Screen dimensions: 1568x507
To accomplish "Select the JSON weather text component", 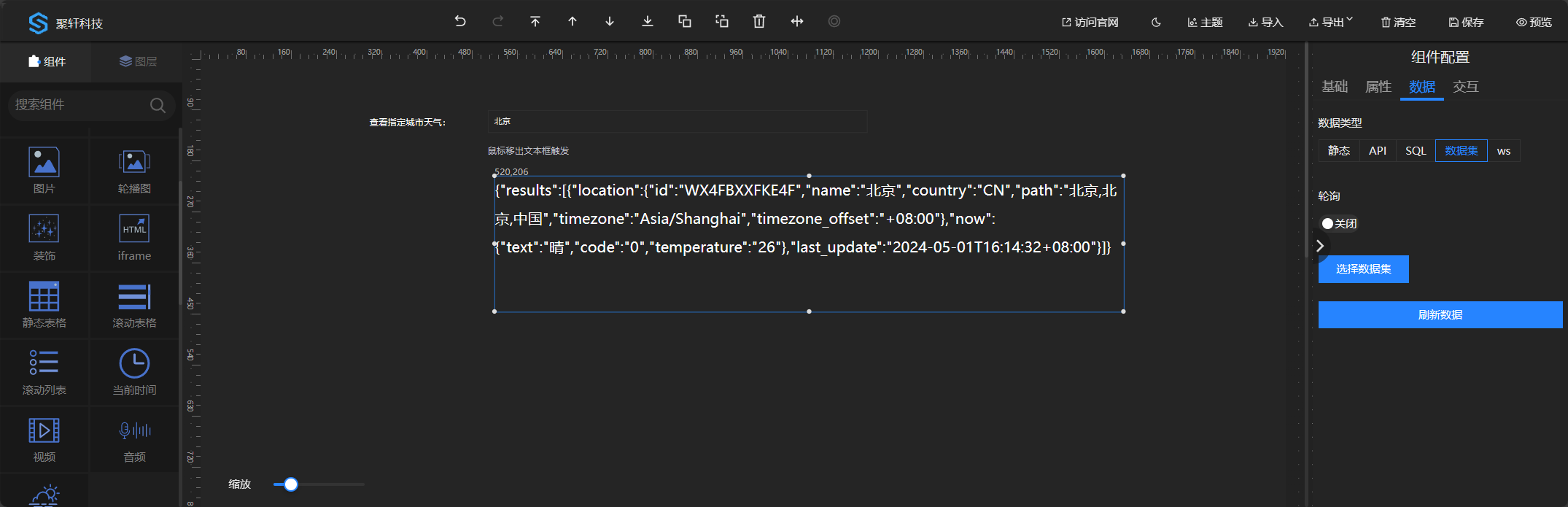I will [x=809, y=244].
